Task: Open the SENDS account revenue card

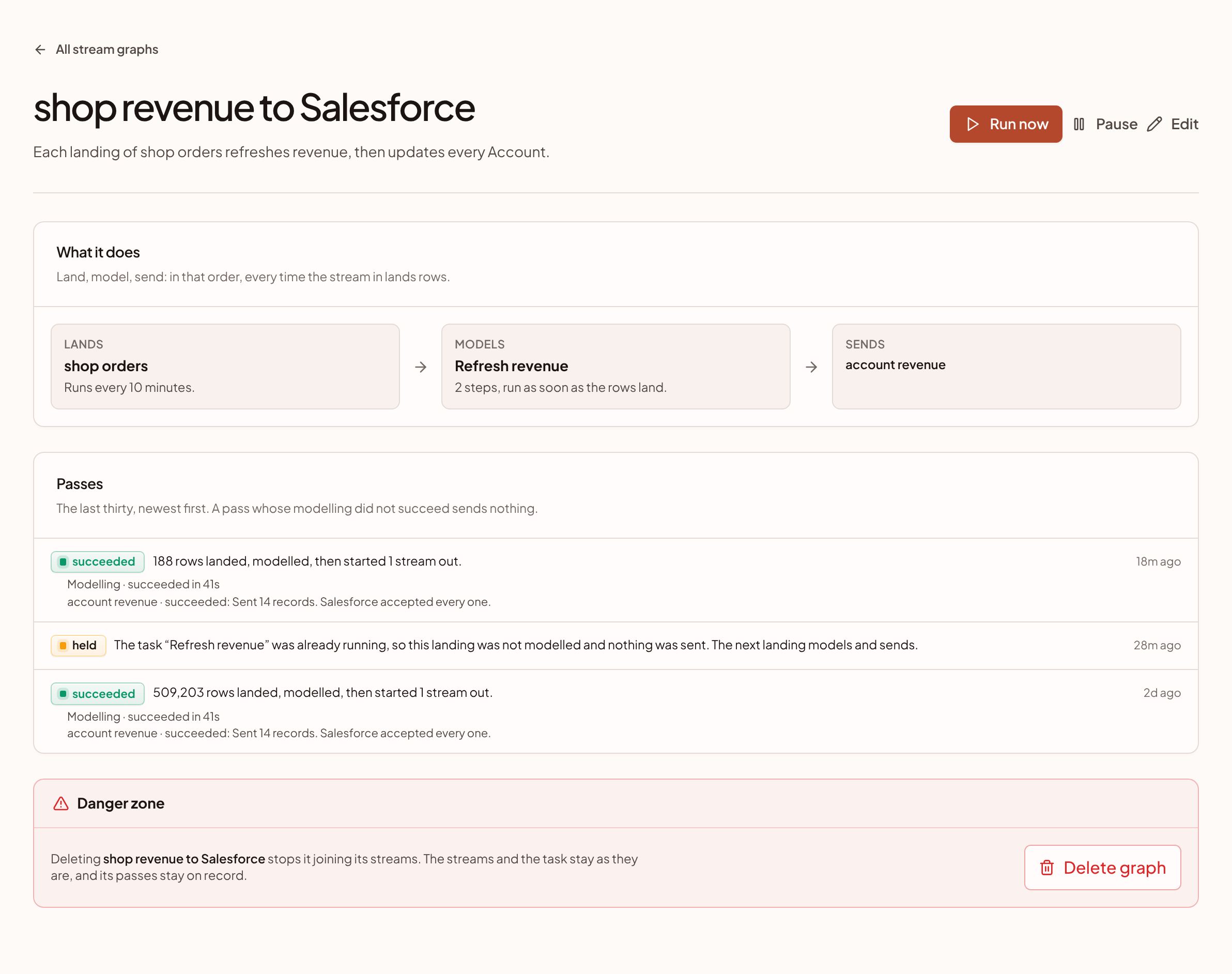Action: pyautogui.click(x=1006, y=367)
